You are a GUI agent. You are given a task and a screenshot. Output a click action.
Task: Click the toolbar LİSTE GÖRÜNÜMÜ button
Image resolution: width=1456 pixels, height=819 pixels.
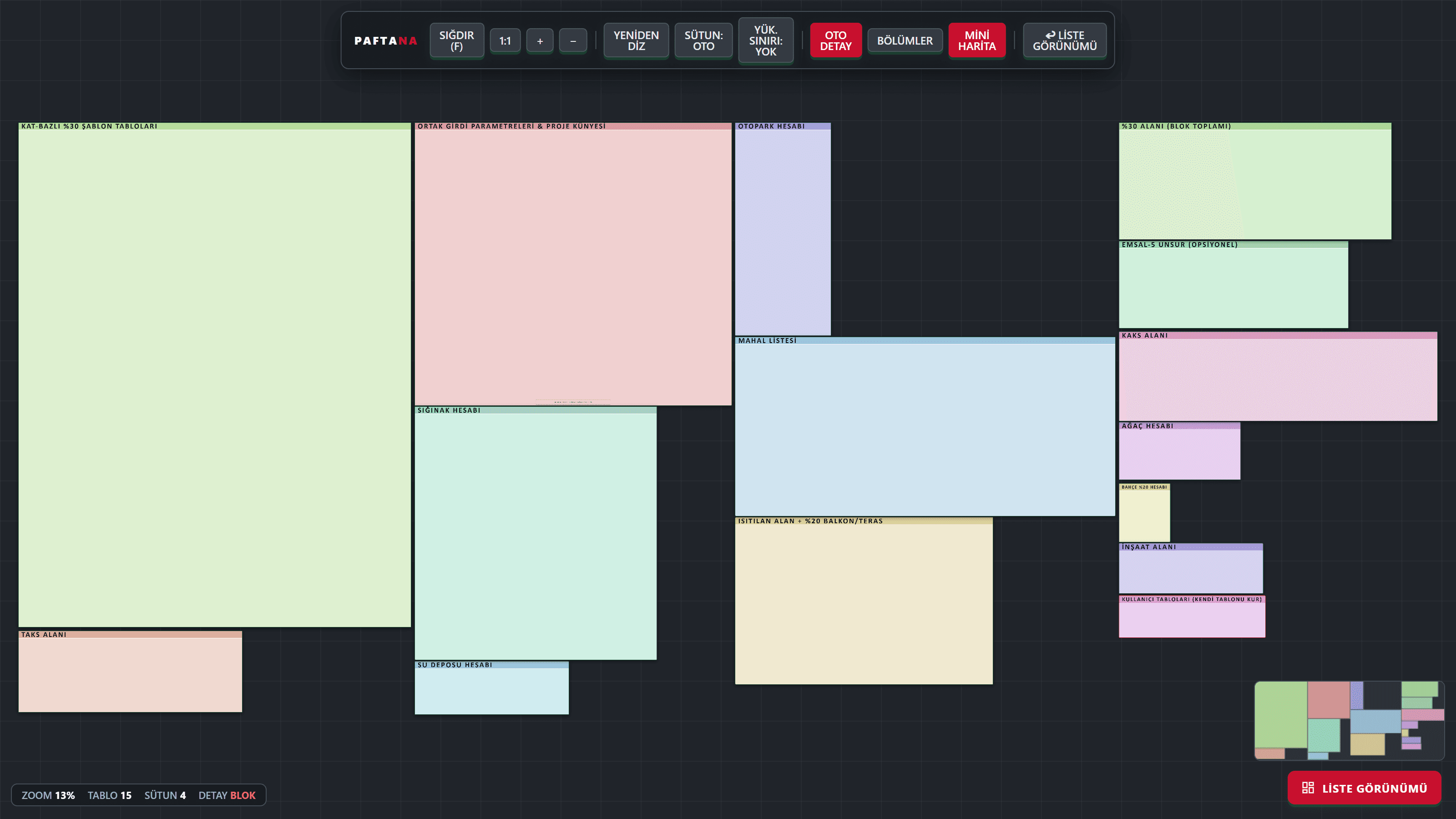(1065, 40)
